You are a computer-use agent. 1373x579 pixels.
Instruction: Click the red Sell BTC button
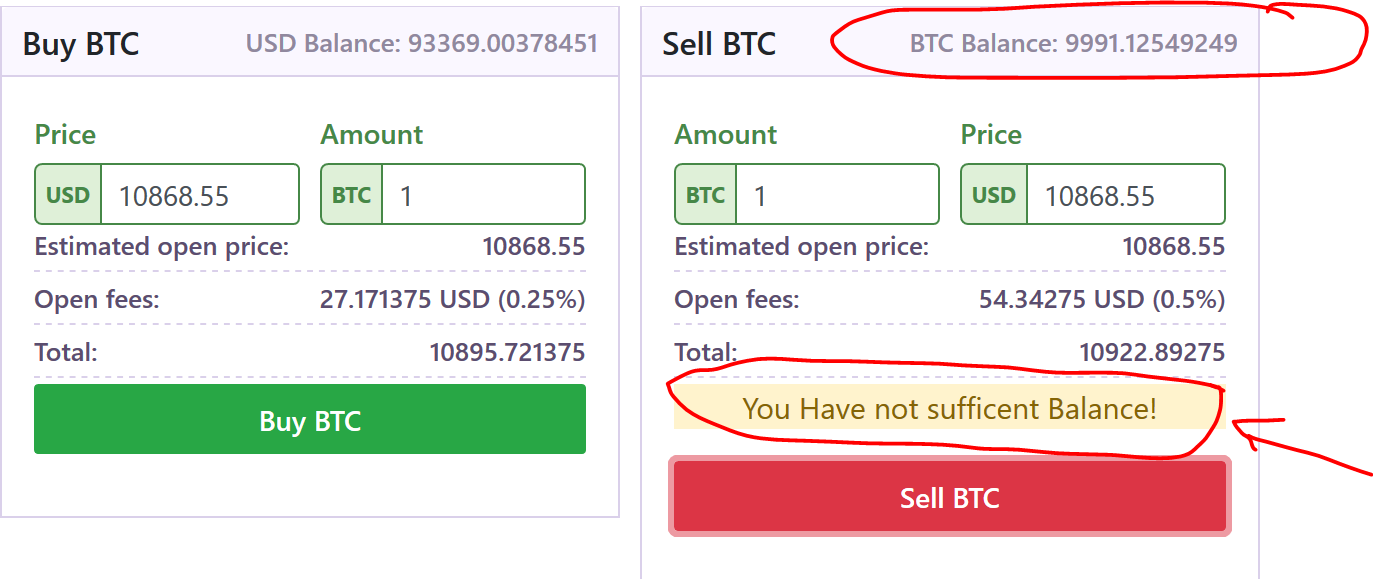950,497
